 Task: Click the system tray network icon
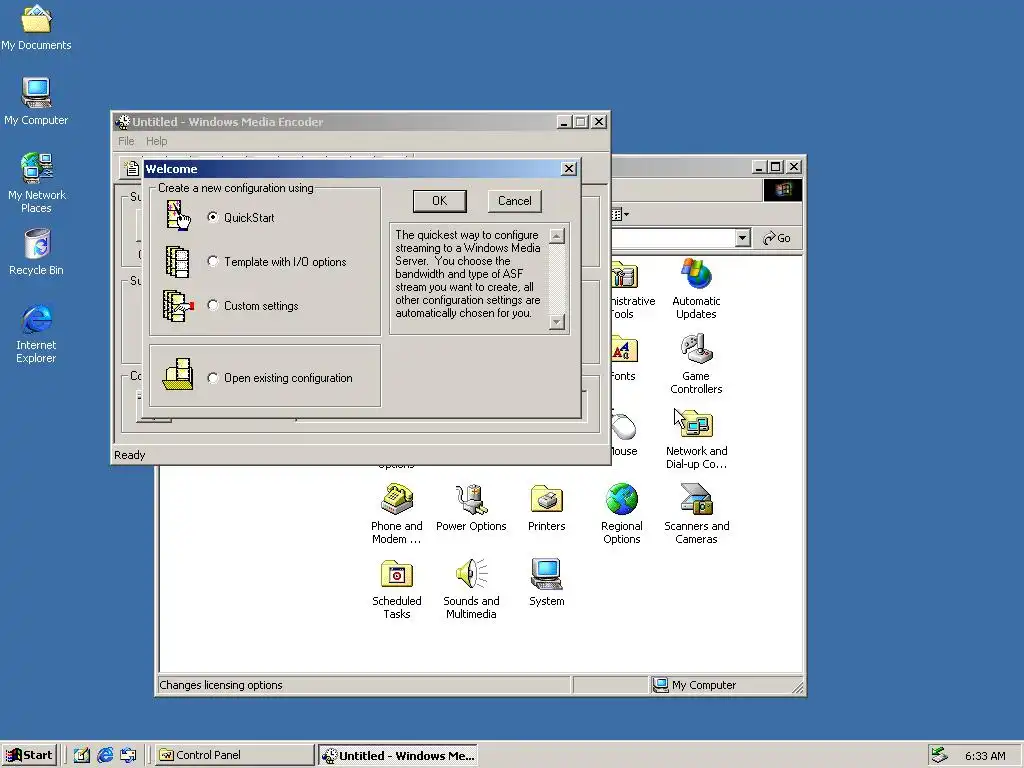[939, 755]
